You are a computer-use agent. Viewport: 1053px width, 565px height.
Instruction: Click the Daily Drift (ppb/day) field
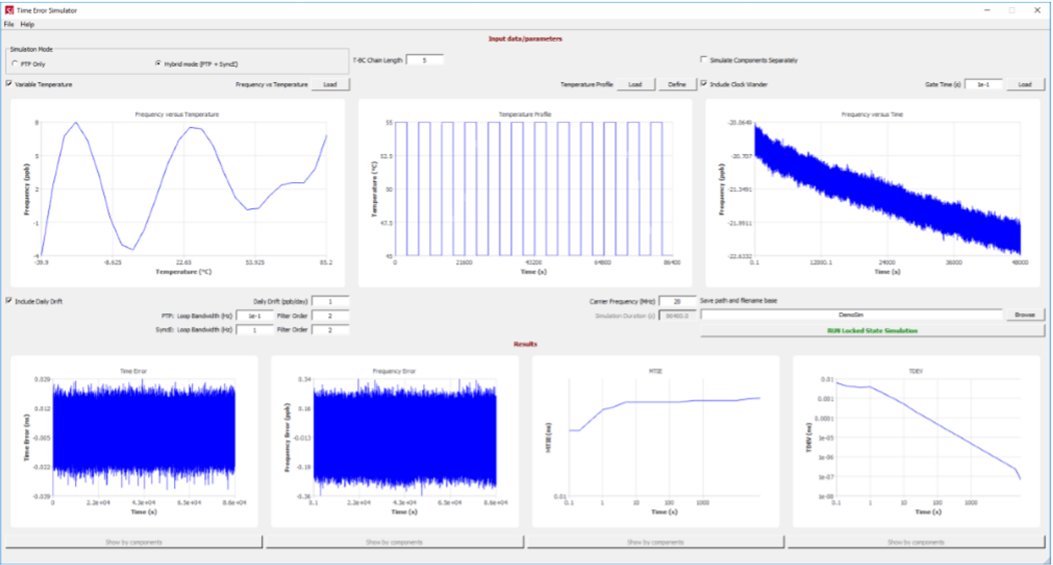(x=330, y=302)
